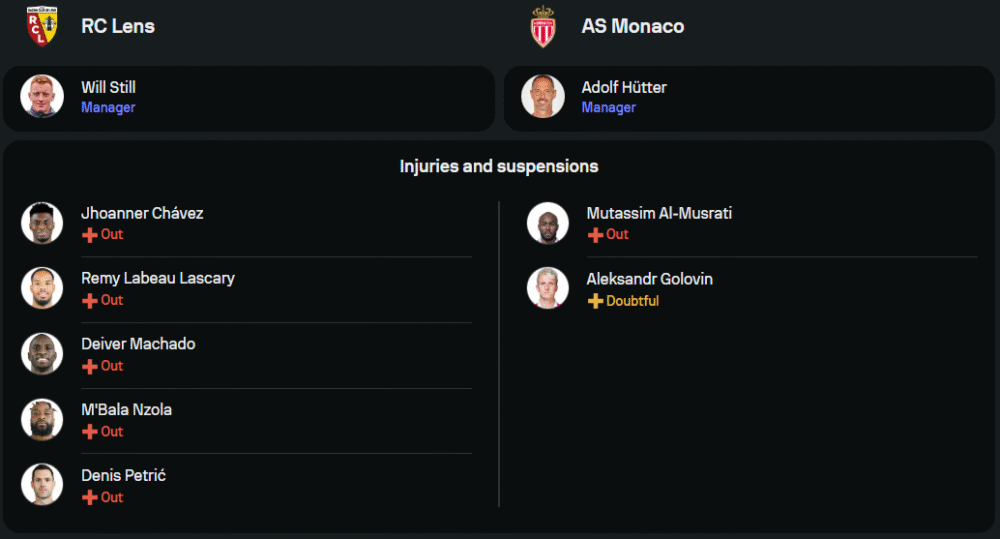
Task: Click red Out cross icon for Al-Musrati
Action: (595, 235)
